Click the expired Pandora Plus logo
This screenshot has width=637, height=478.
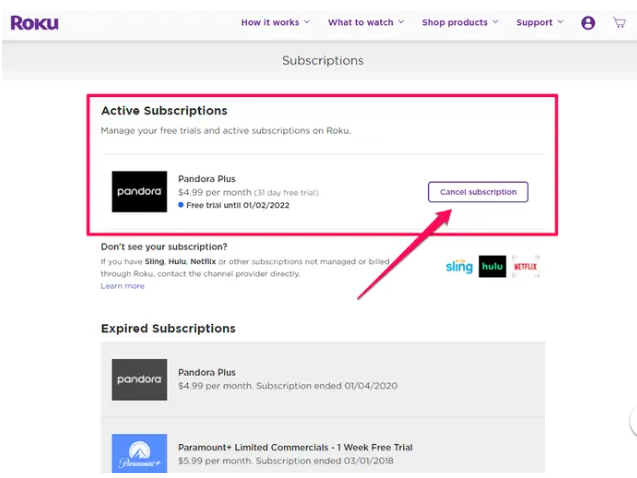click(139, 379)
